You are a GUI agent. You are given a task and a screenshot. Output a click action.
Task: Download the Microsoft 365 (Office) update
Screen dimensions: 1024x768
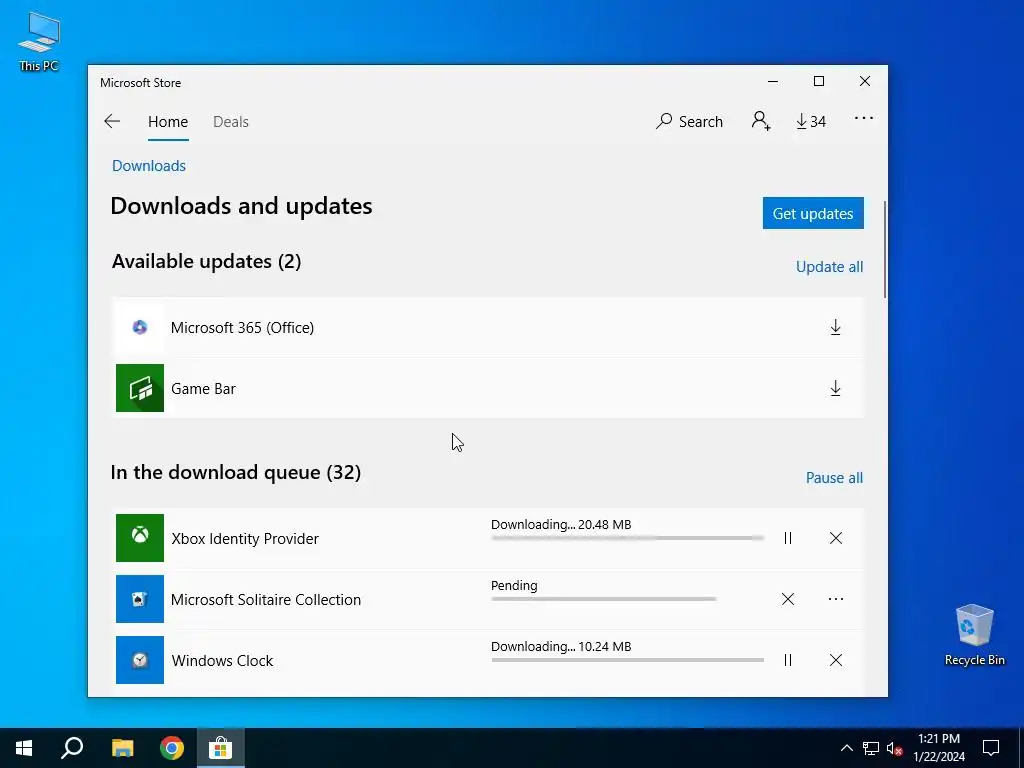coord(835,327)
